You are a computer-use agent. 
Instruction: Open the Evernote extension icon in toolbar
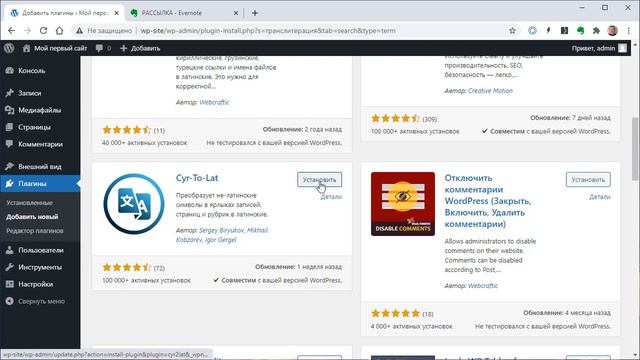[580, 31]
